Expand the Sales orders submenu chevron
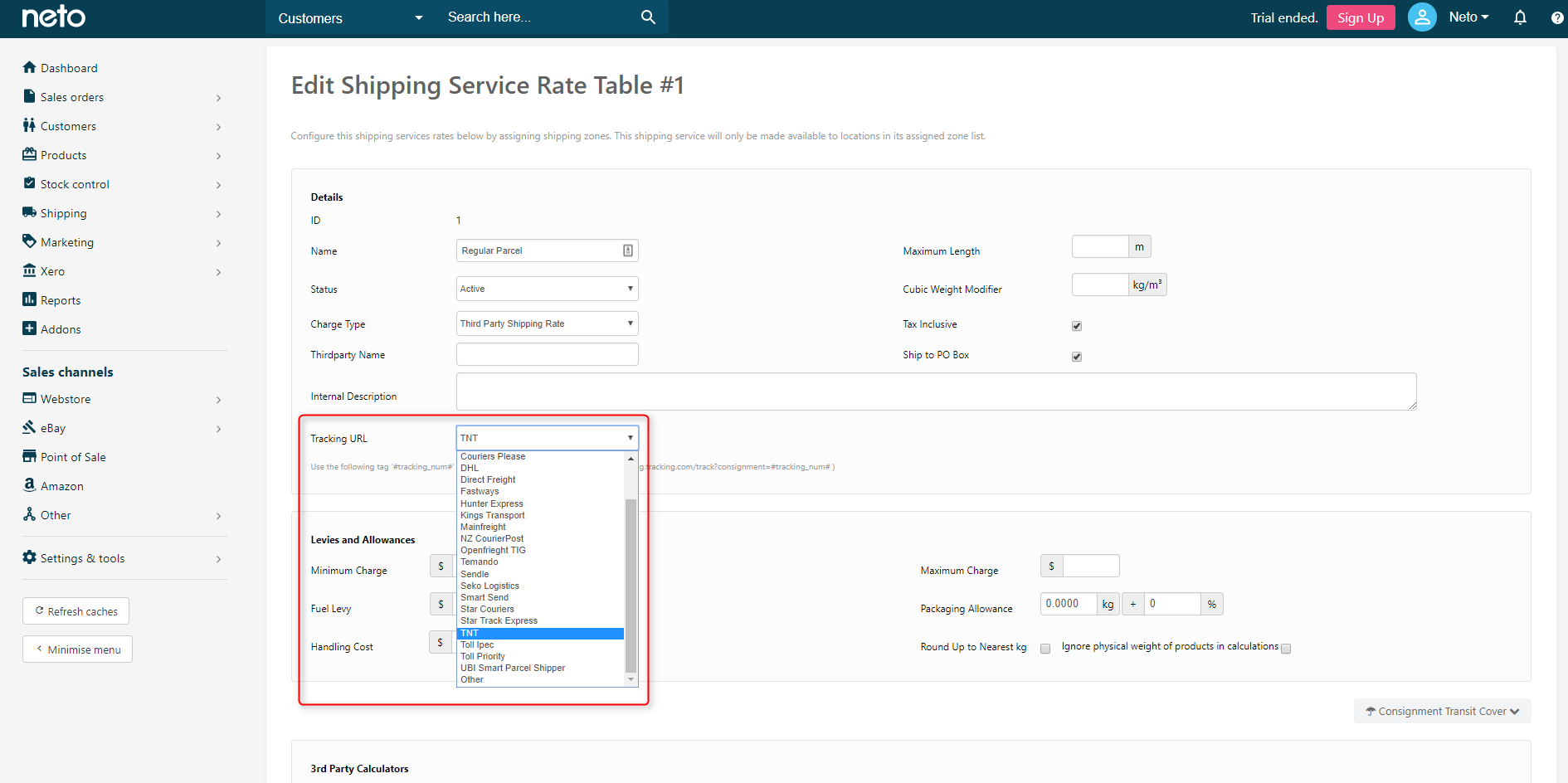 tap(219, 98)
